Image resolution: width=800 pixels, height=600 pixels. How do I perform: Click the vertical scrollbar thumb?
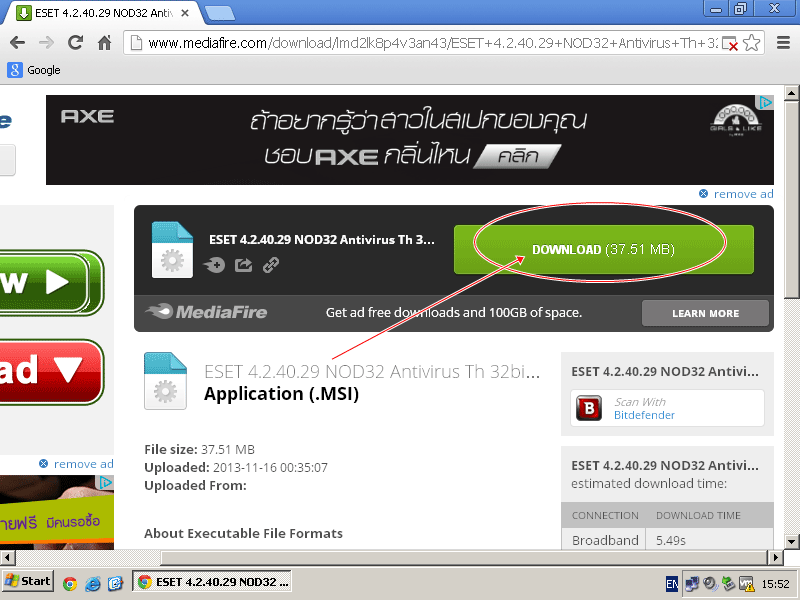(x=791, y=199)
